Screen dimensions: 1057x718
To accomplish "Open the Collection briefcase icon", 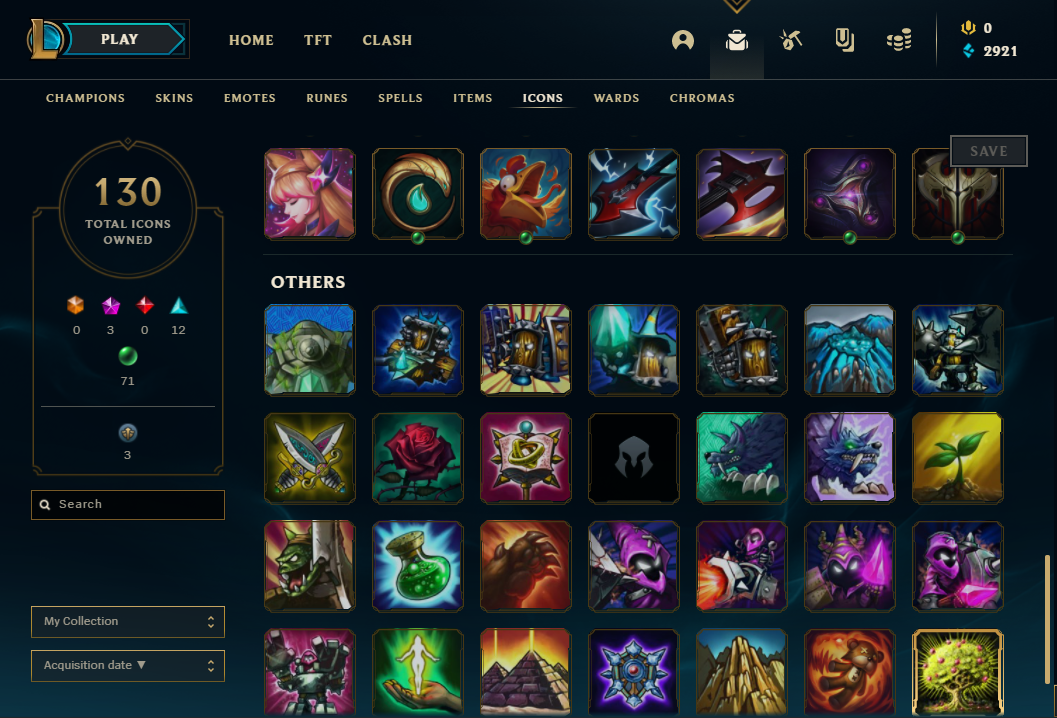I will pyautogui.click(x=737, y=40).
